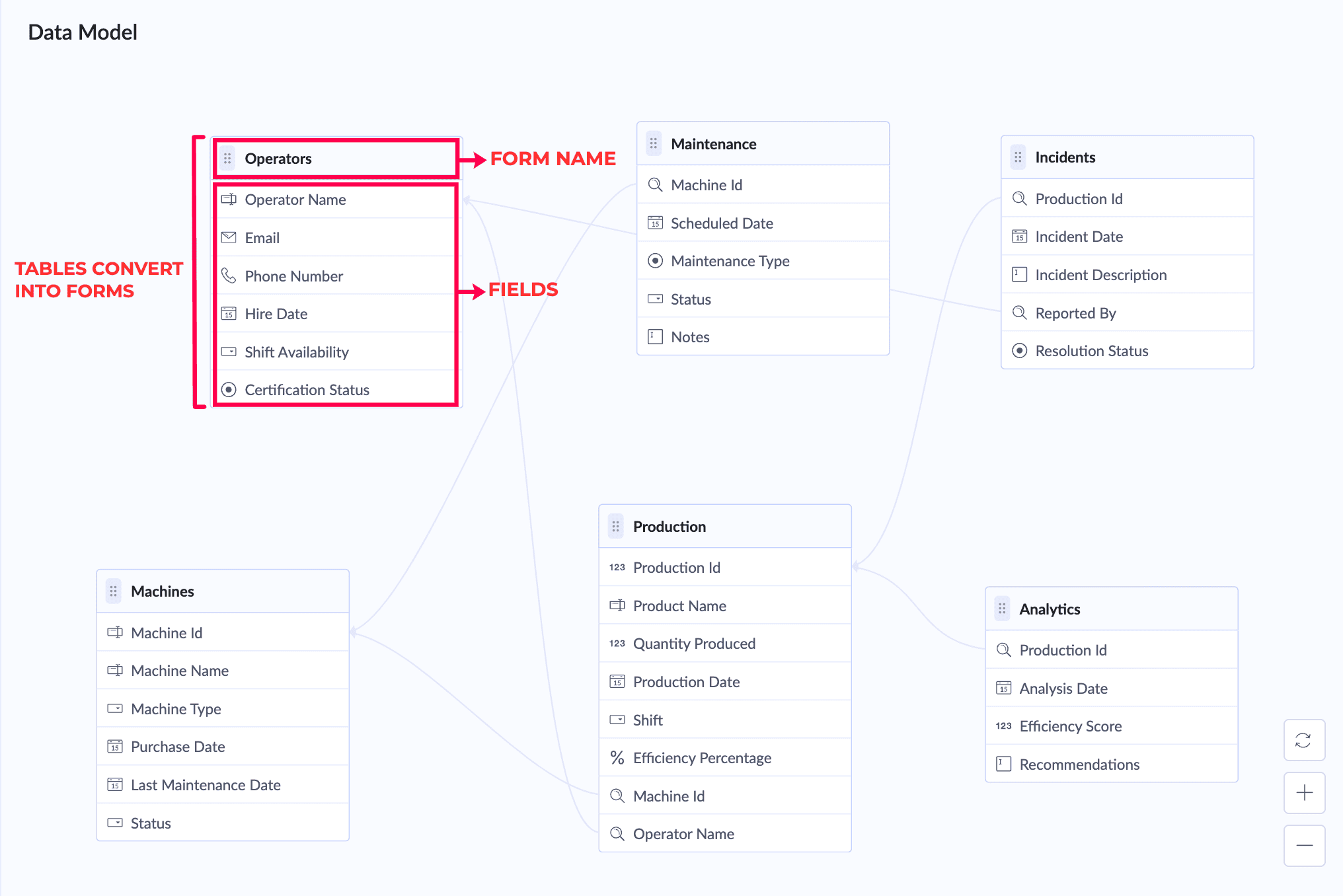
Task: Click the Analytics table drag handle icon
Action: (x=1002, y=609)
